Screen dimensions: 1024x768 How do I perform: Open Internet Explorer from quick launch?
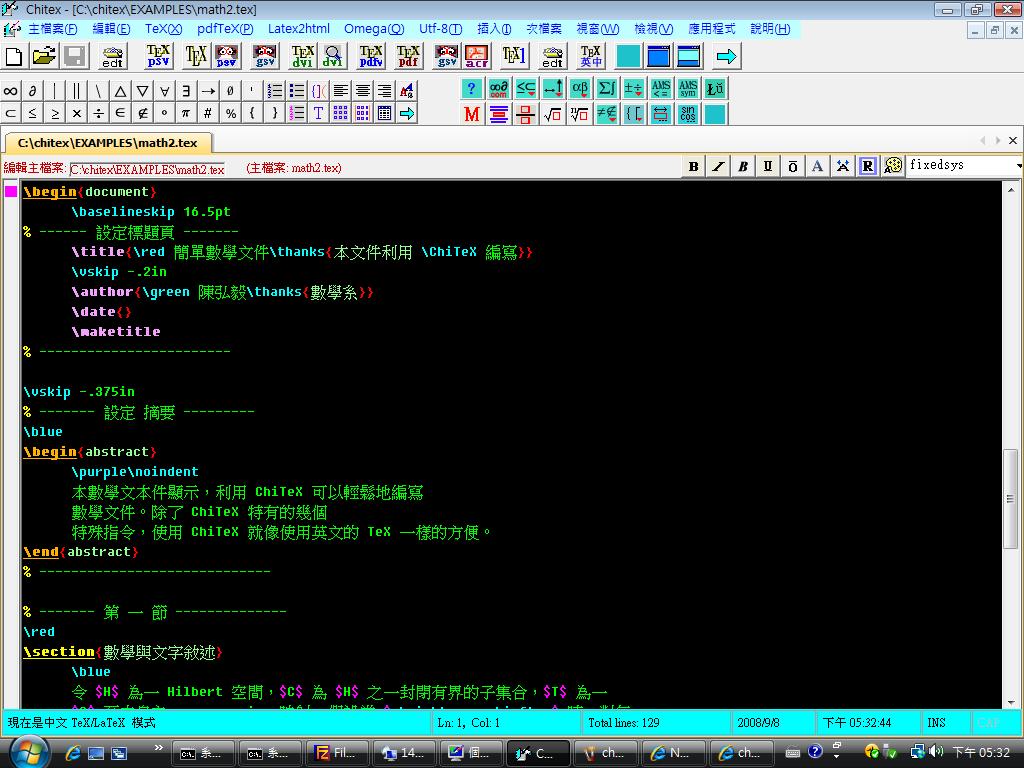coord(72,753)
